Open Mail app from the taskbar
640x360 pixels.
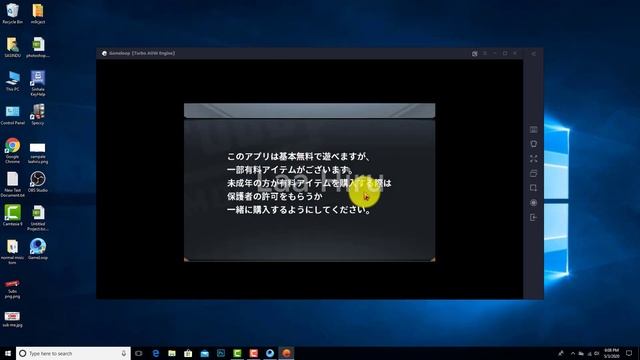pyautogui.click(x=204, y=353)
